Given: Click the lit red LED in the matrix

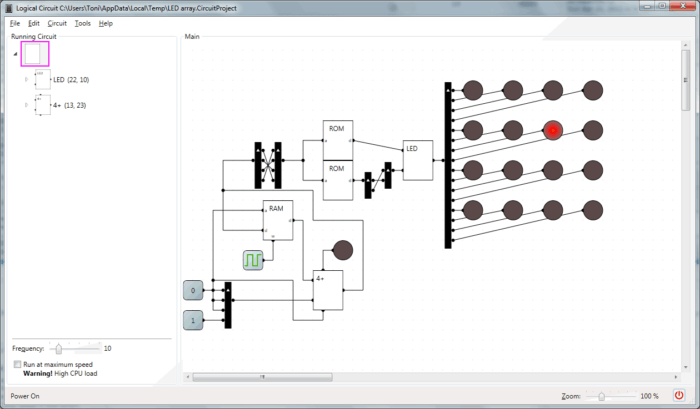Looking at the screenshot, I should (x=553, y=130).
